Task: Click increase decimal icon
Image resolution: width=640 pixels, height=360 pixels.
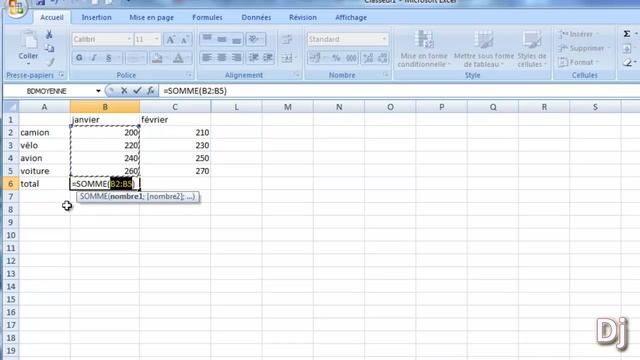Action: [368, 58]
